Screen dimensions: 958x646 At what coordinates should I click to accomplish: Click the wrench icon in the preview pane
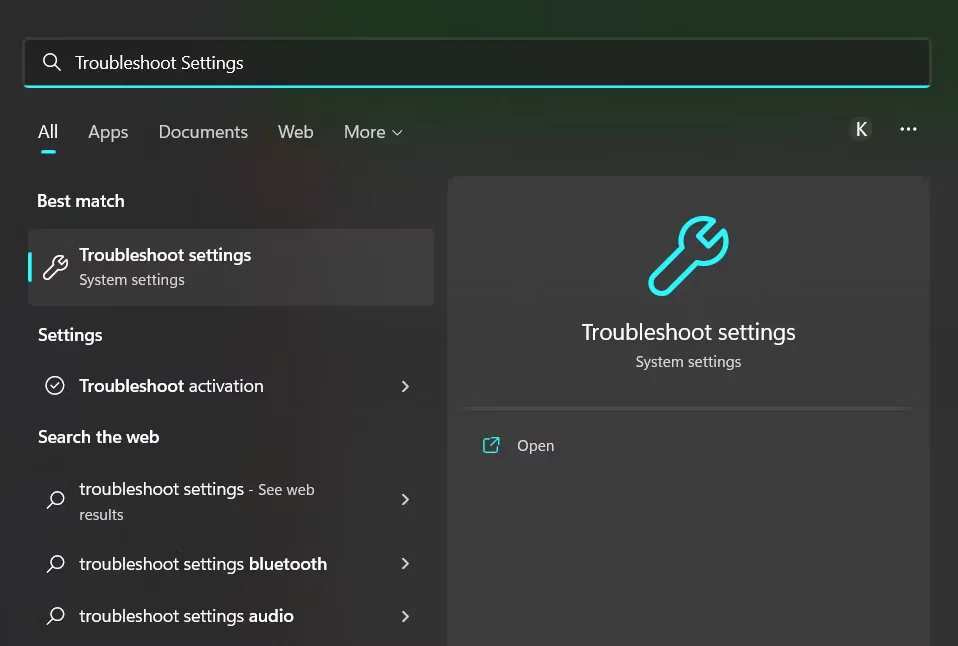[688, 255]
